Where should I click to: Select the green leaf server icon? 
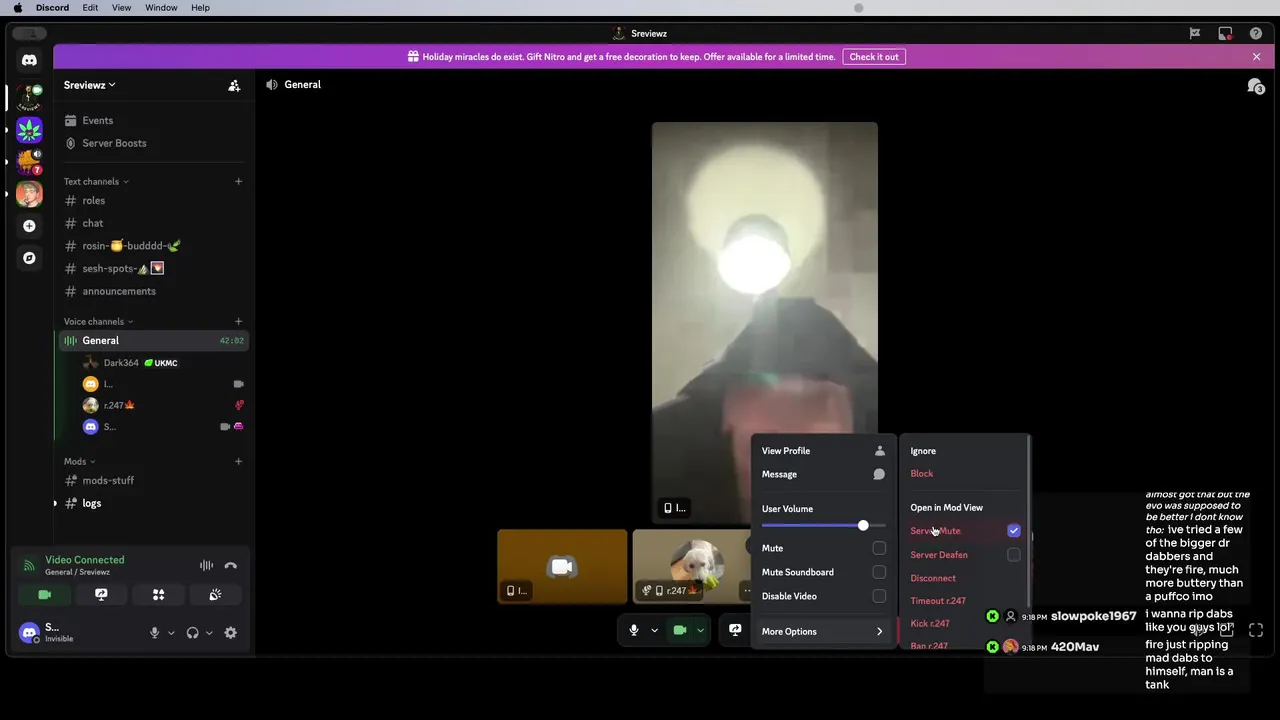pyautogui.click(x=29, y=130)
